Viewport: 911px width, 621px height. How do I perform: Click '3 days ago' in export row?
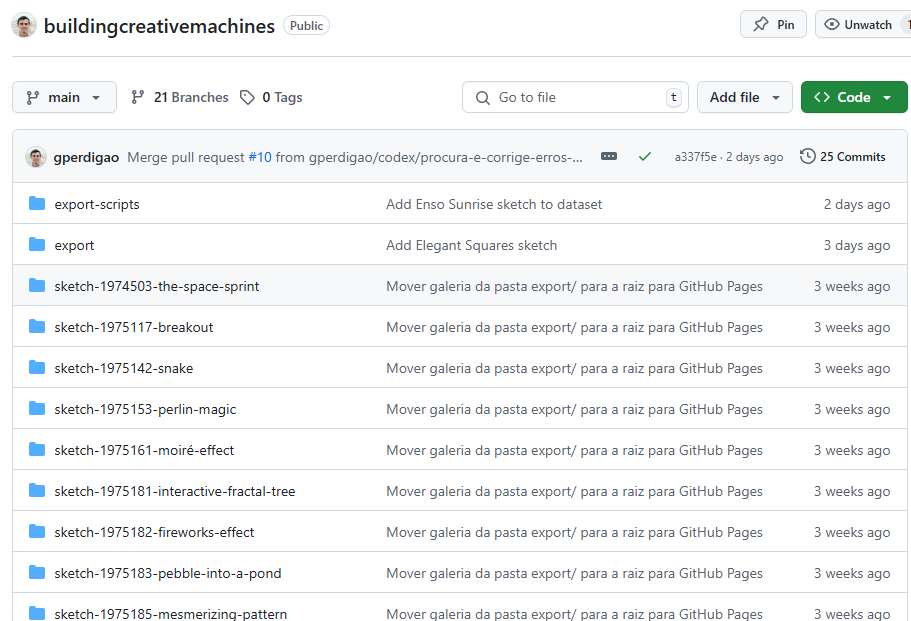click(x=856, y=246)
